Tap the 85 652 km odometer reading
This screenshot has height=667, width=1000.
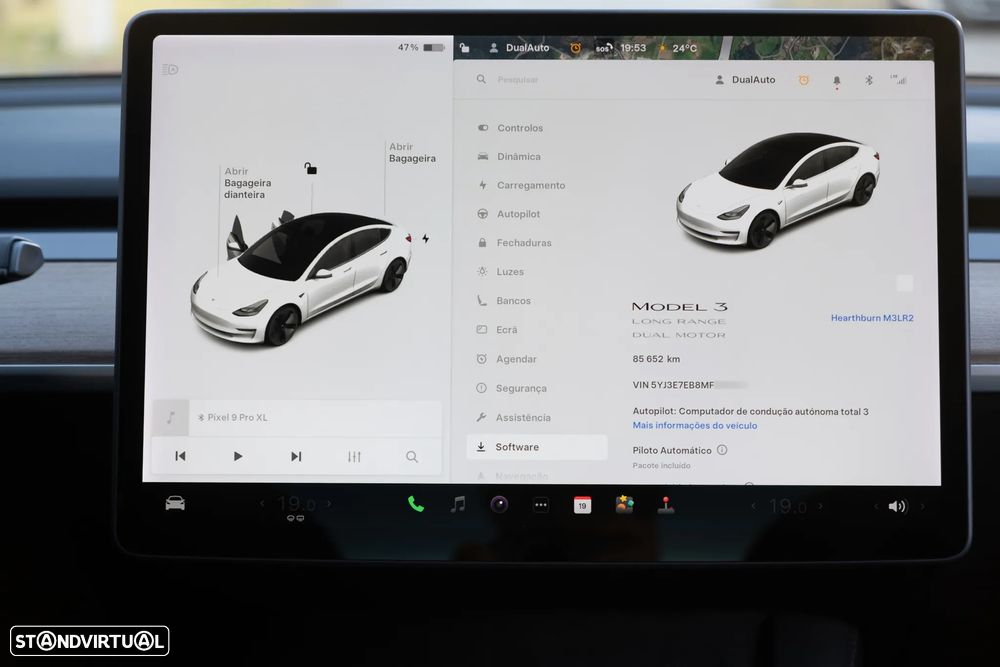click(656, 359)
